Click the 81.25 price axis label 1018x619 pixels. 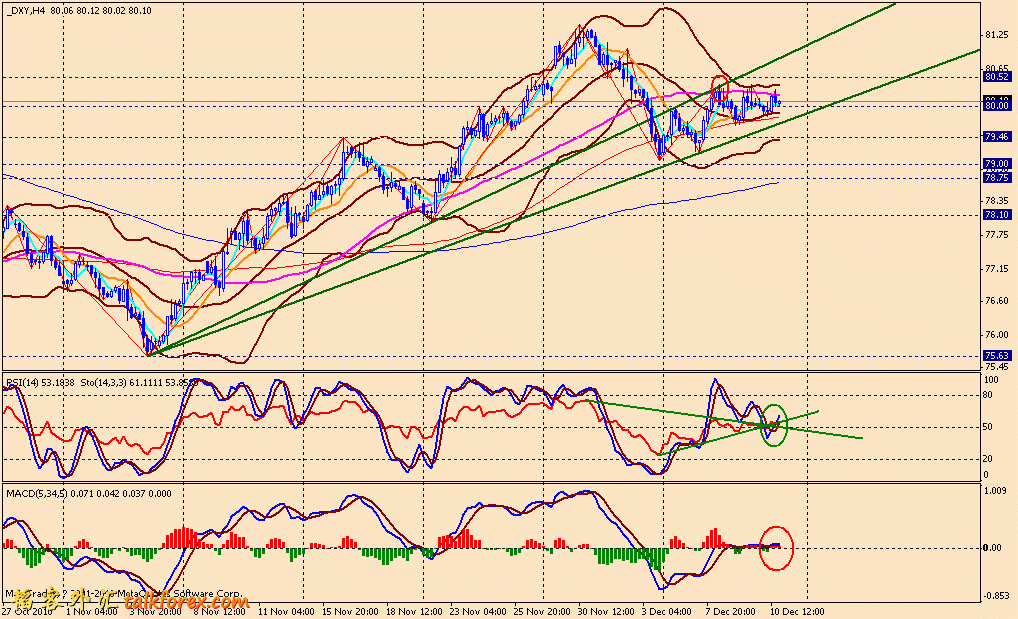996,36
